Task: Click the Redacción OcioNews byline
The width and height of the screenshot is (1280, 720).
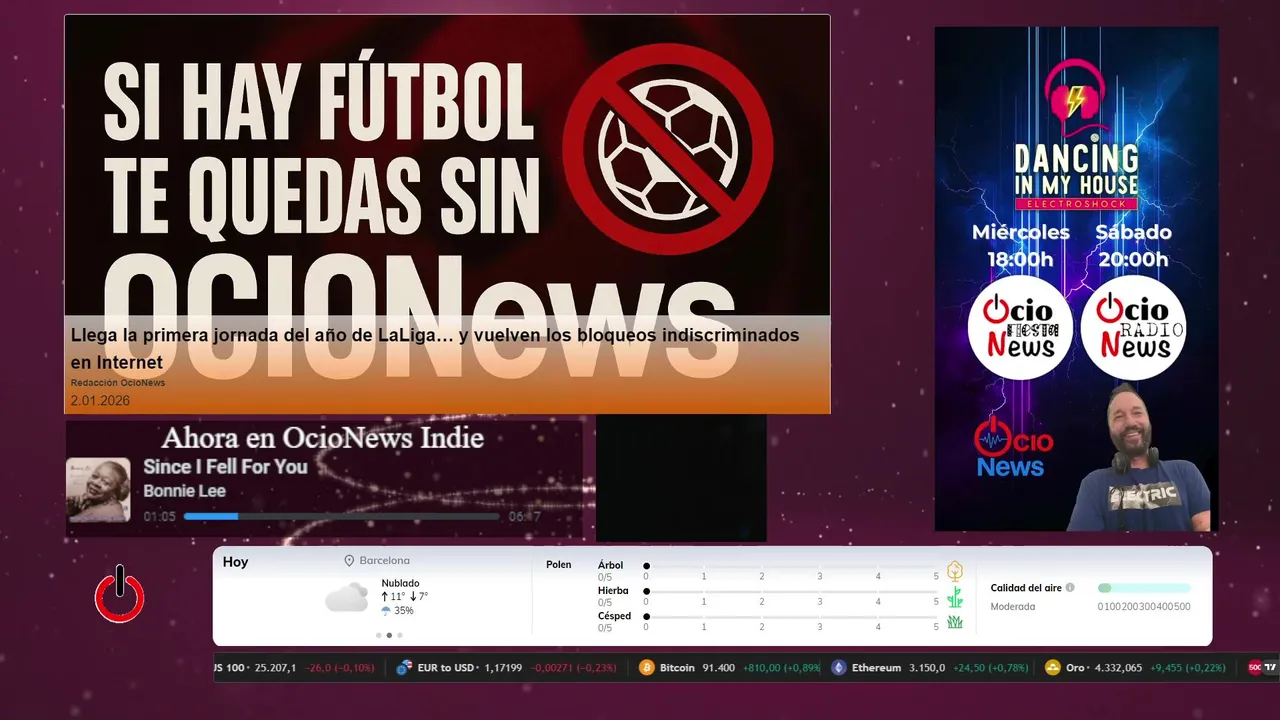Action: (118, 383)
